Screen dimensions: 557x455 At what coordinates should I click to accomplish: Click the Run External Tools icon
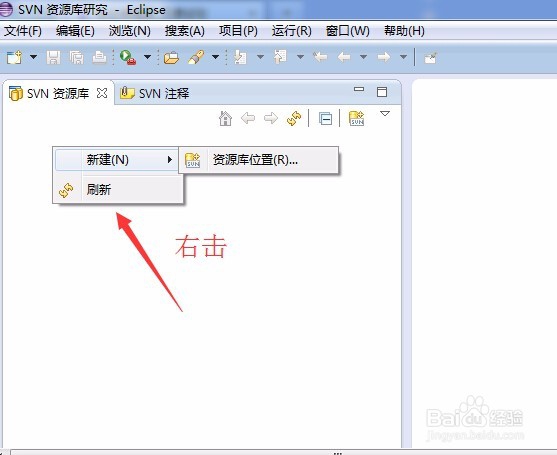[x=128, y=57]
